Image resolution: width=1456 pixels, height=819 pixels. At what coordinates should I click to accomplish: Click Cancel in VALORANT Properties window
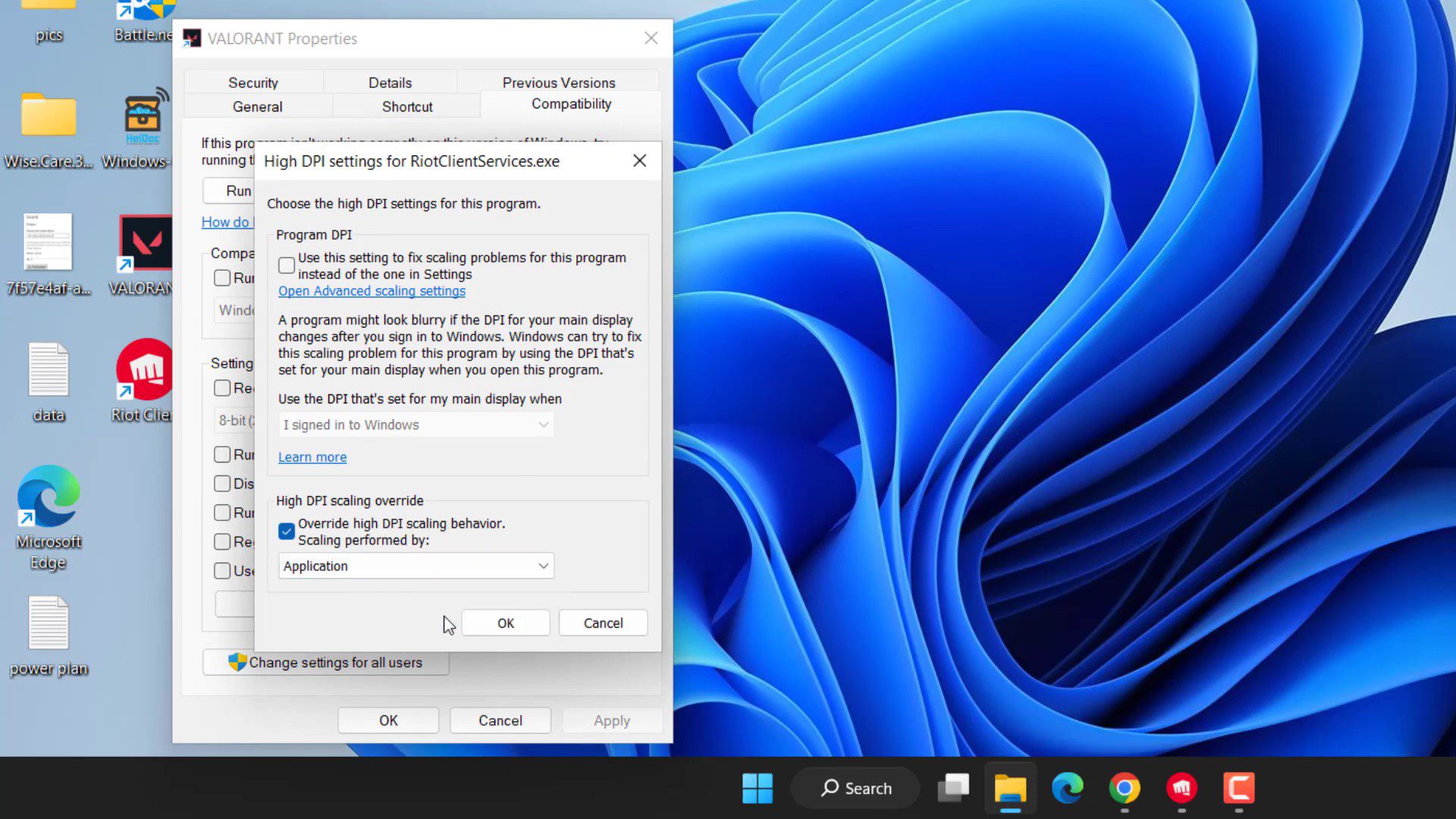[x=500, y=721]
